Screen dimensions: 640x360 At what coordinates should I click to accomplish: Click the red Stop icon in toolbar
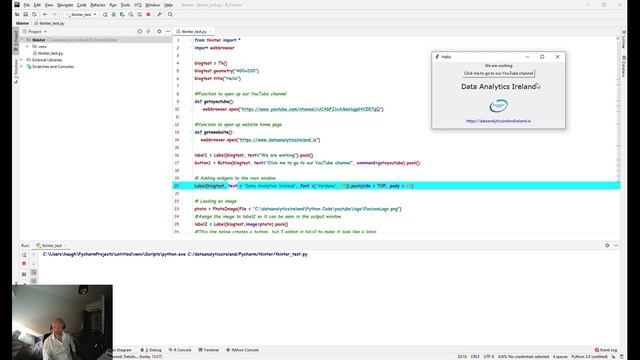[x=148, y=14]
